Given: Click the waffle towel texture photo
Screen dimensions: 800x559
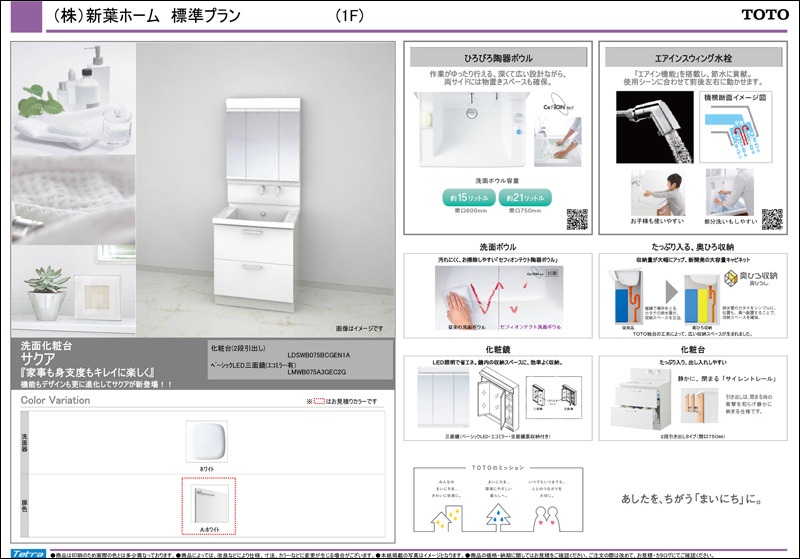Looking at the screenshot, I should pos(73,200).
